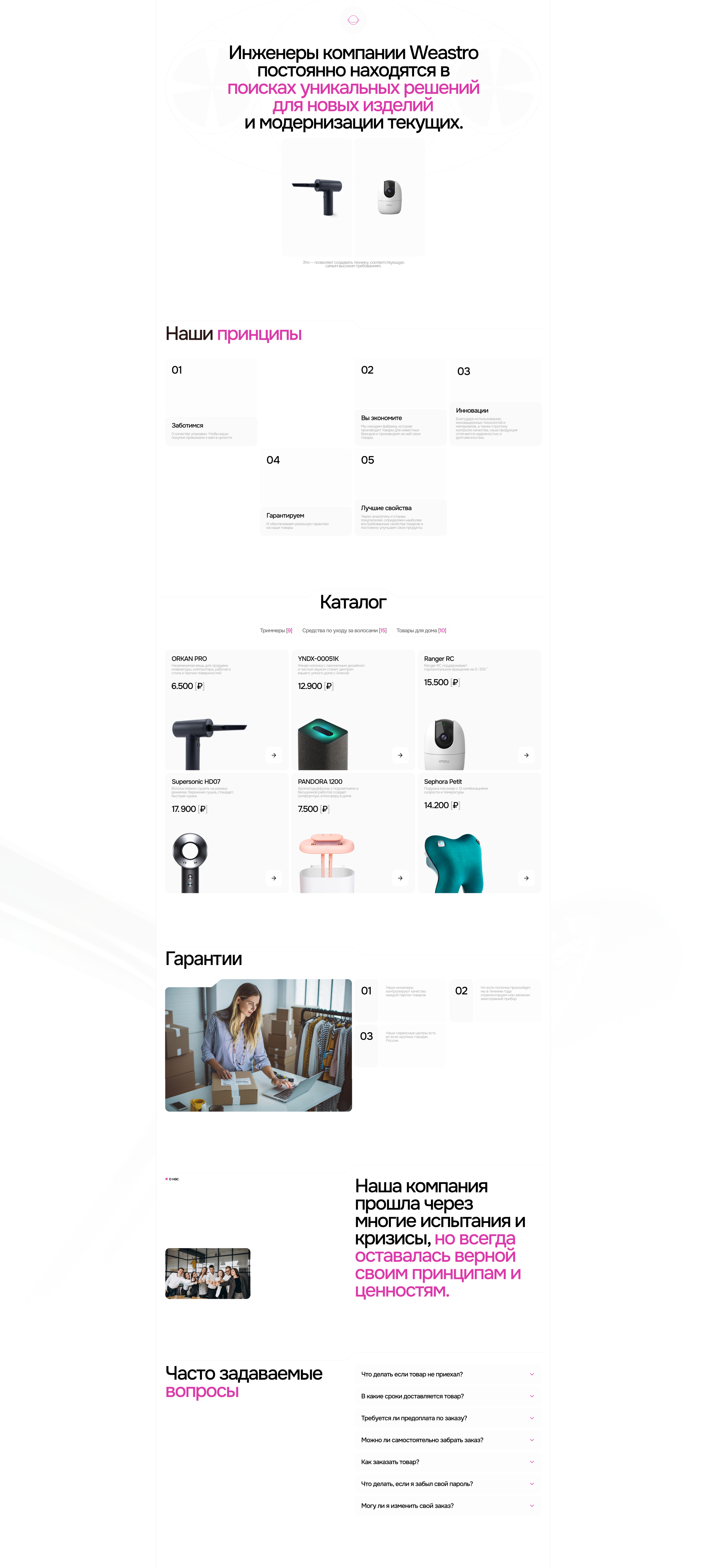Click the pink planet logo icon
This screenshot has width=706, height=1568.
353,20
